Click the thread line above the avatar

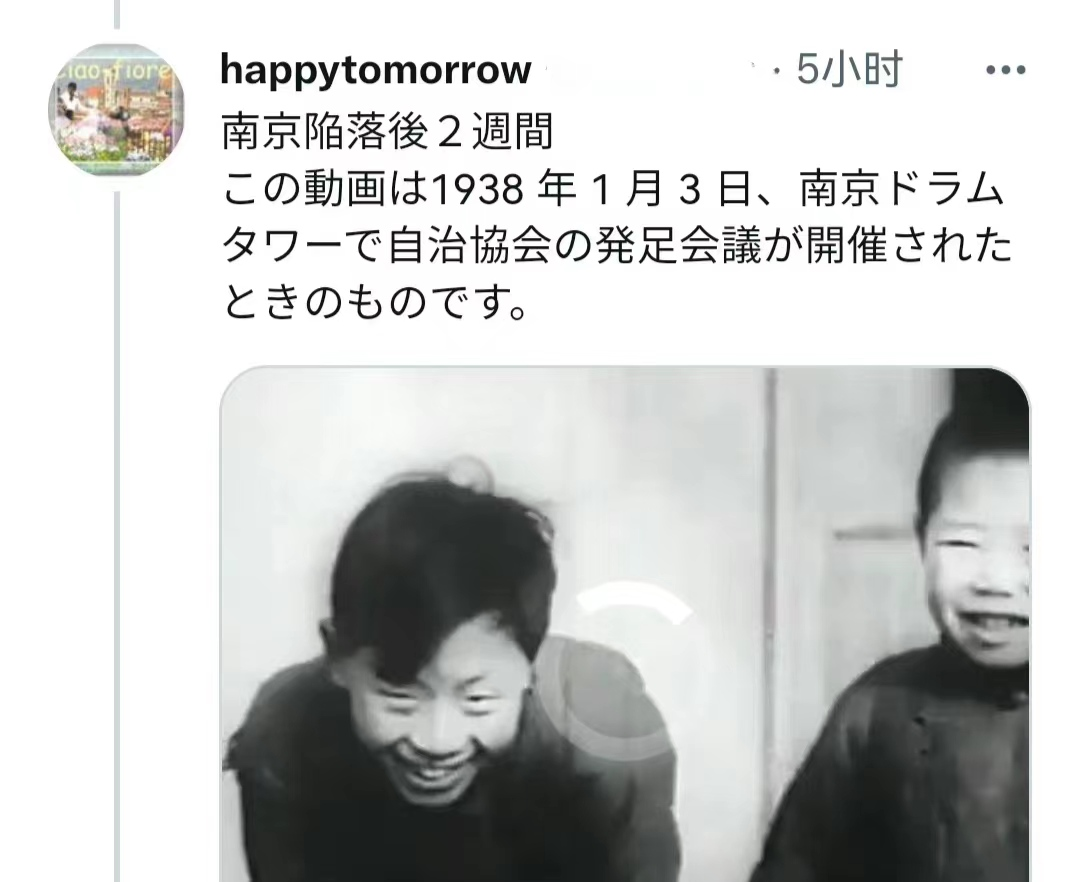116,14
